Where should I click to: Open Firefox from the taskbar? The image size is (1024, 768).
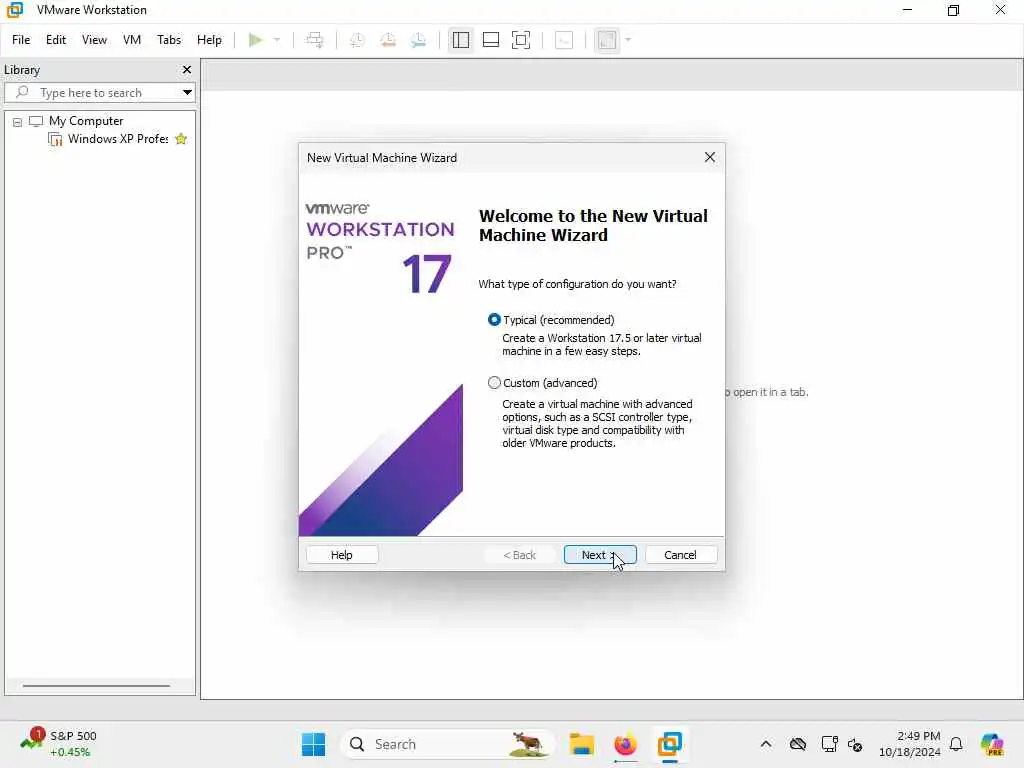[x=625, y=744]
